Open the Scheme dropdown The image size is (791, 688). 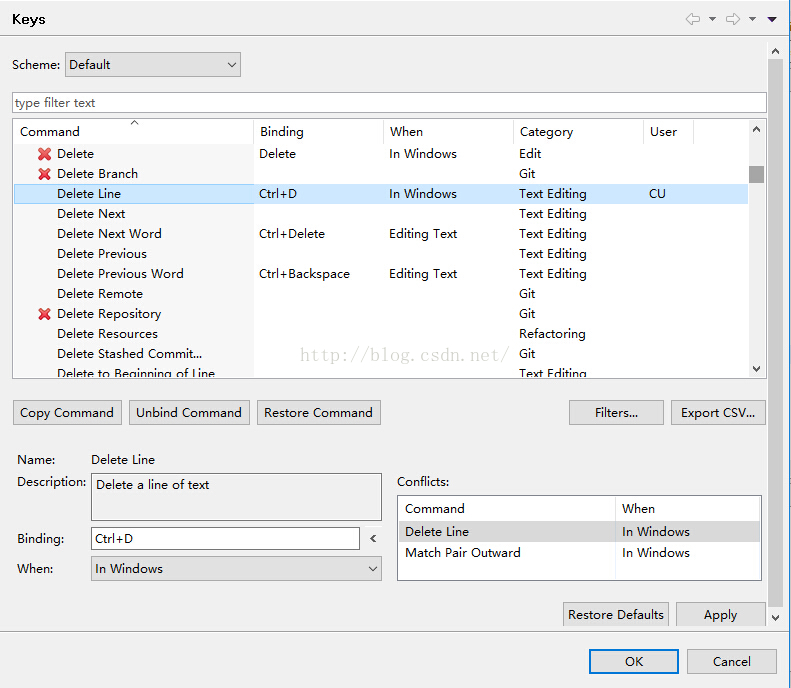coord(152,65)
